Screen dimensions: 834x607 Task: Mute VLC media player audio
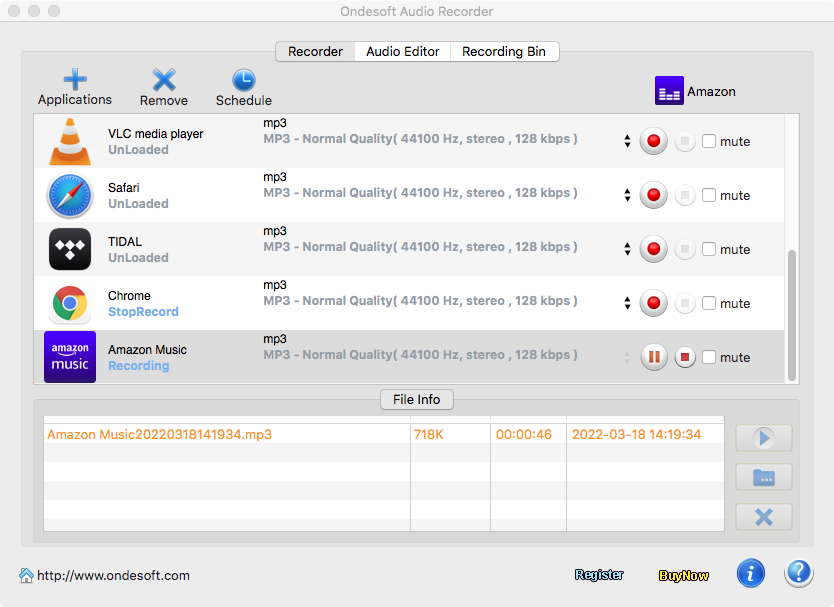click(x=708, y=141)
